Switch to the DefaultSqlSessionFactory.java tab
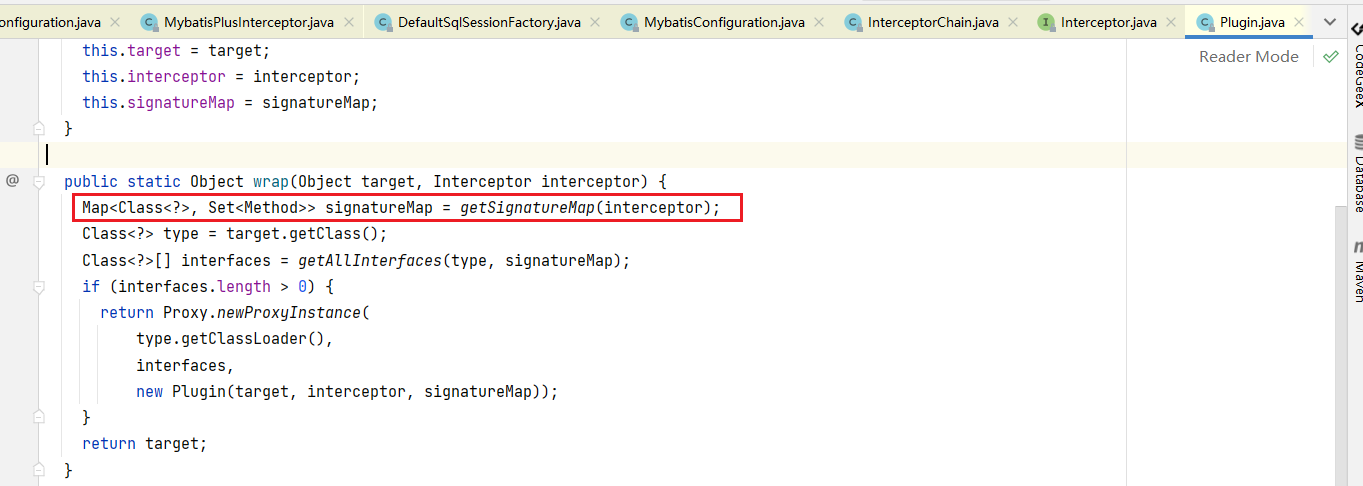 pos(488,22)
